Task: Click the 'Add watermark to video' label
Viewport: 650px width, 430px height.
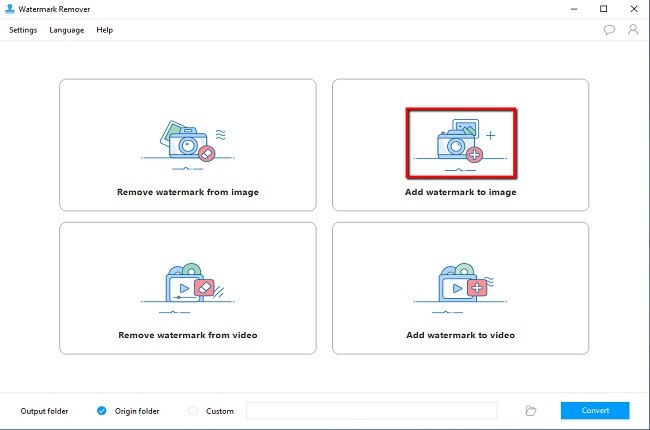Action: pyautogui.click(x=460, y=335)
